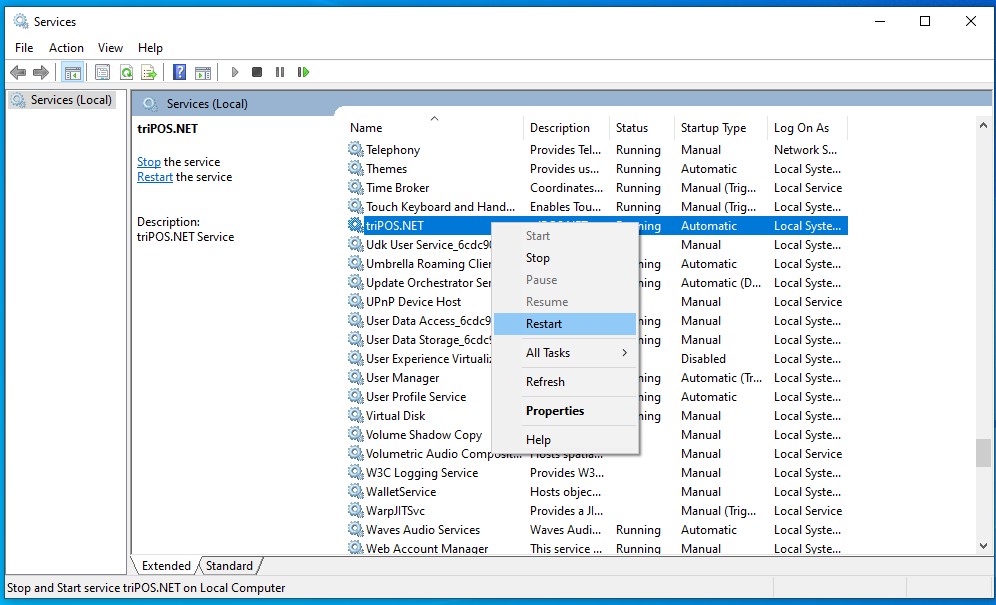Click the gear icon beside Virtual Disk
The width and height of the screenshot is (996, 605).
(x=356, y=416)
